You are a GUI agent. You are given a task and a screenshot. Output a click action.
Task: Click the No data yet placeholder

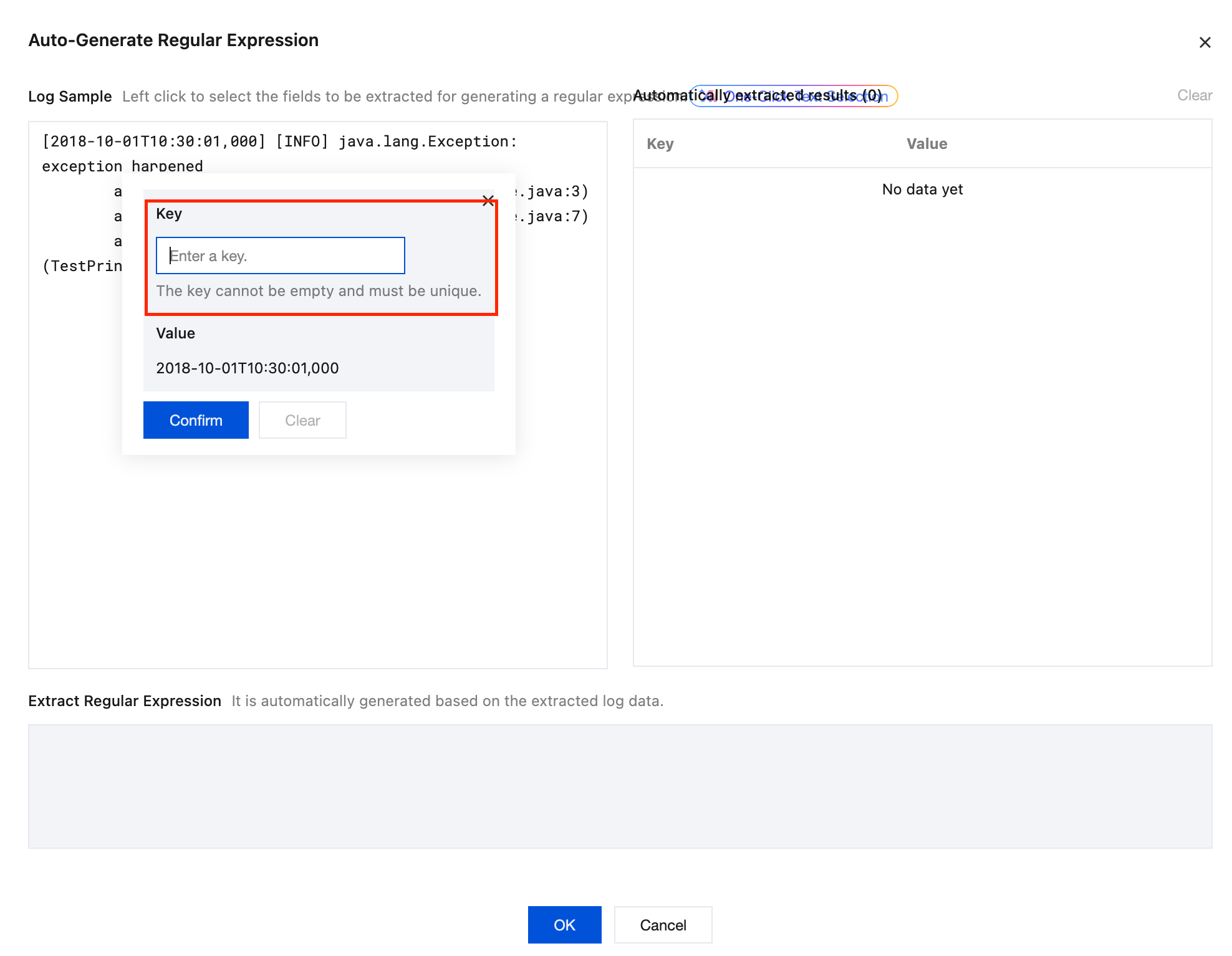point(922,189)
